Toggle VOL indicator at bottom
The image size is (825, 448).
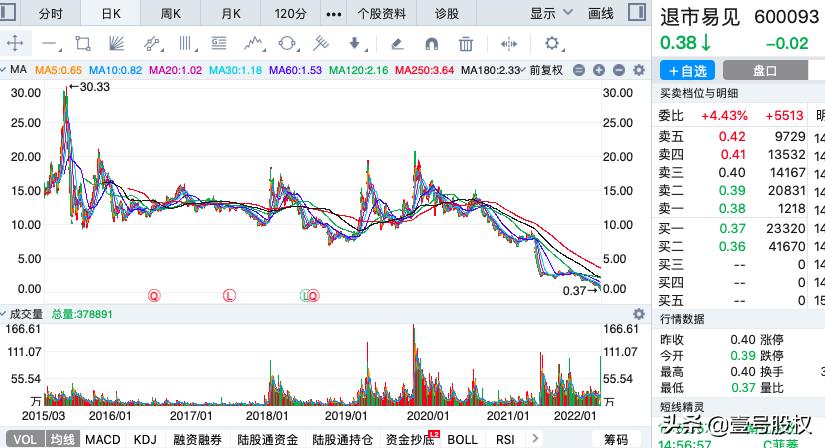point(25,439)
